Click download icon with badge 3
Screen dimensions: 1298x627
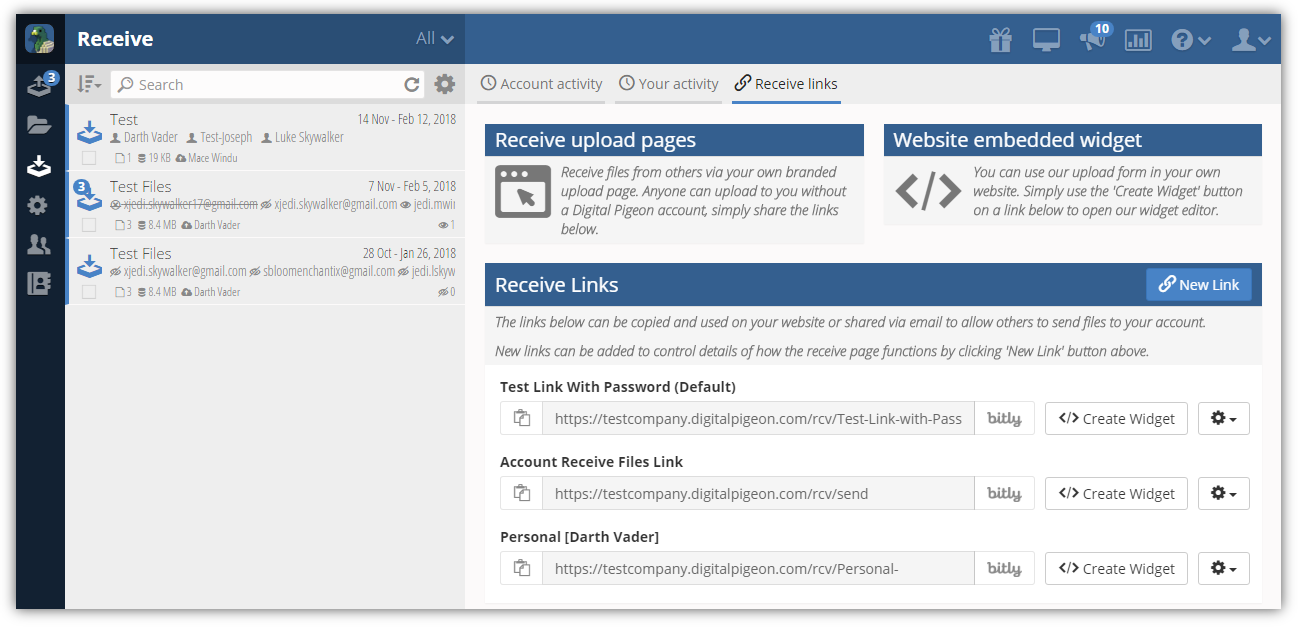(x=88, y=197)
